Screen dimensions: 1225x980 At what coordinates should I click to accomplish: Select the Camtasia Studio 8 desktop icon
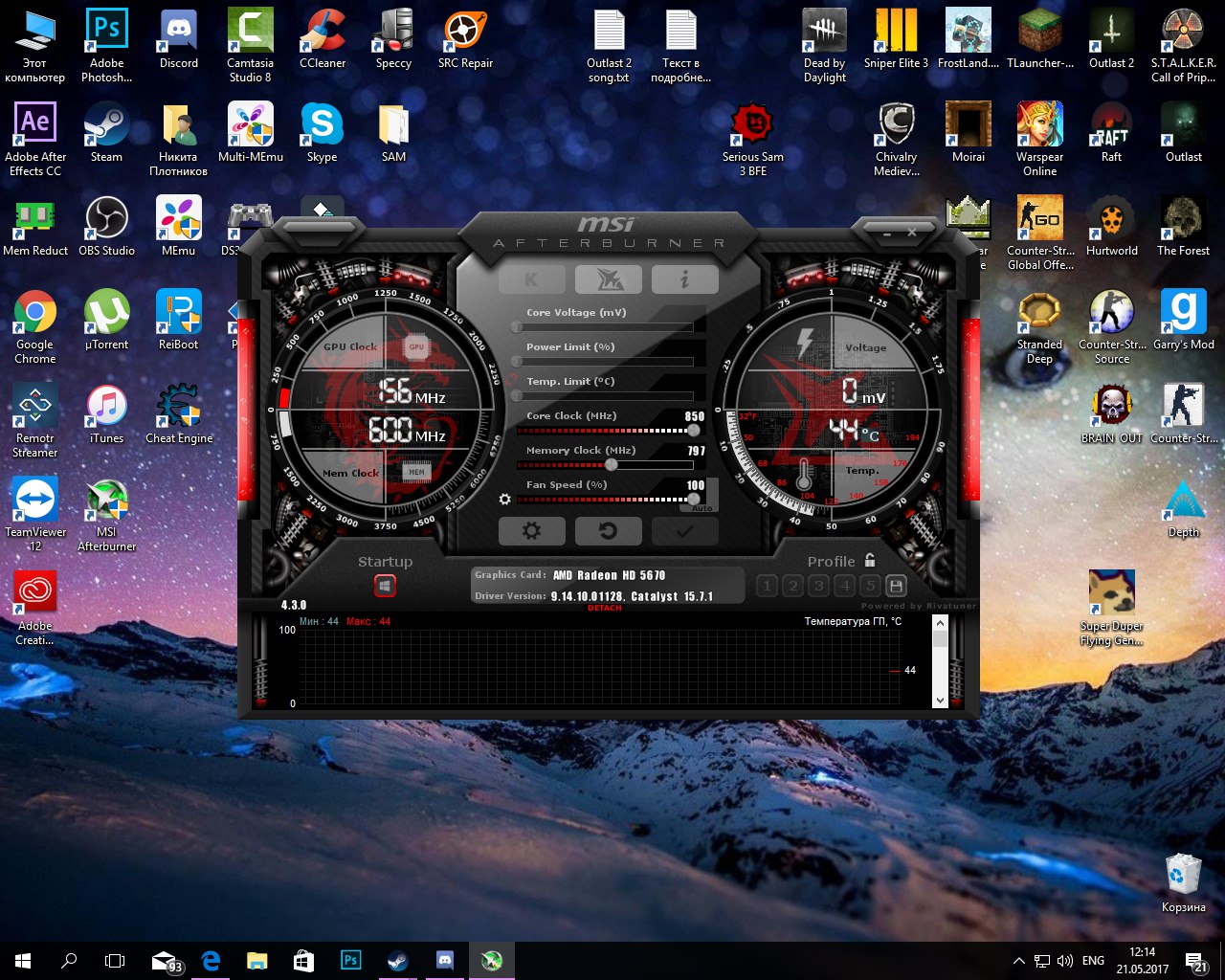(251, 46)
